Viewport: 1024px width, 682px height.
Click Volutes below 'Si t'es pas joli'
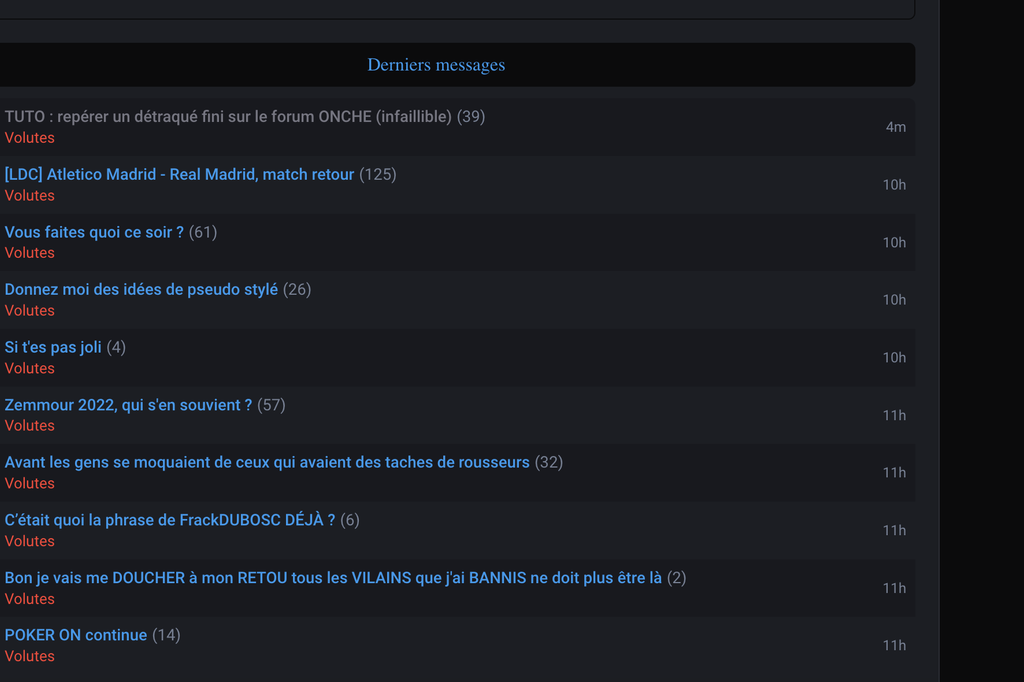[x=30, y=369]
